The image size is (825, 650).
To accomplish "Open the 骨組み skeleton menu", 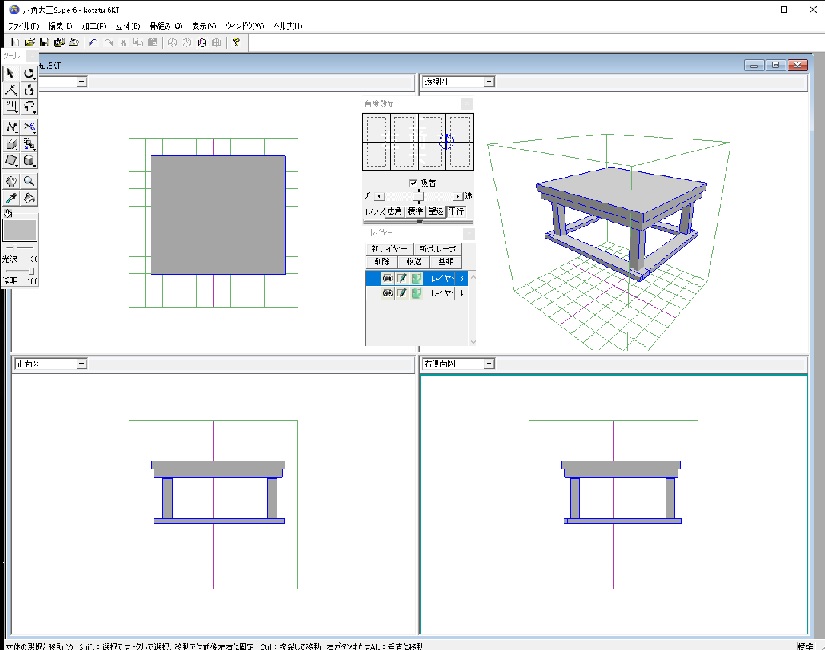I will (165, 26).
